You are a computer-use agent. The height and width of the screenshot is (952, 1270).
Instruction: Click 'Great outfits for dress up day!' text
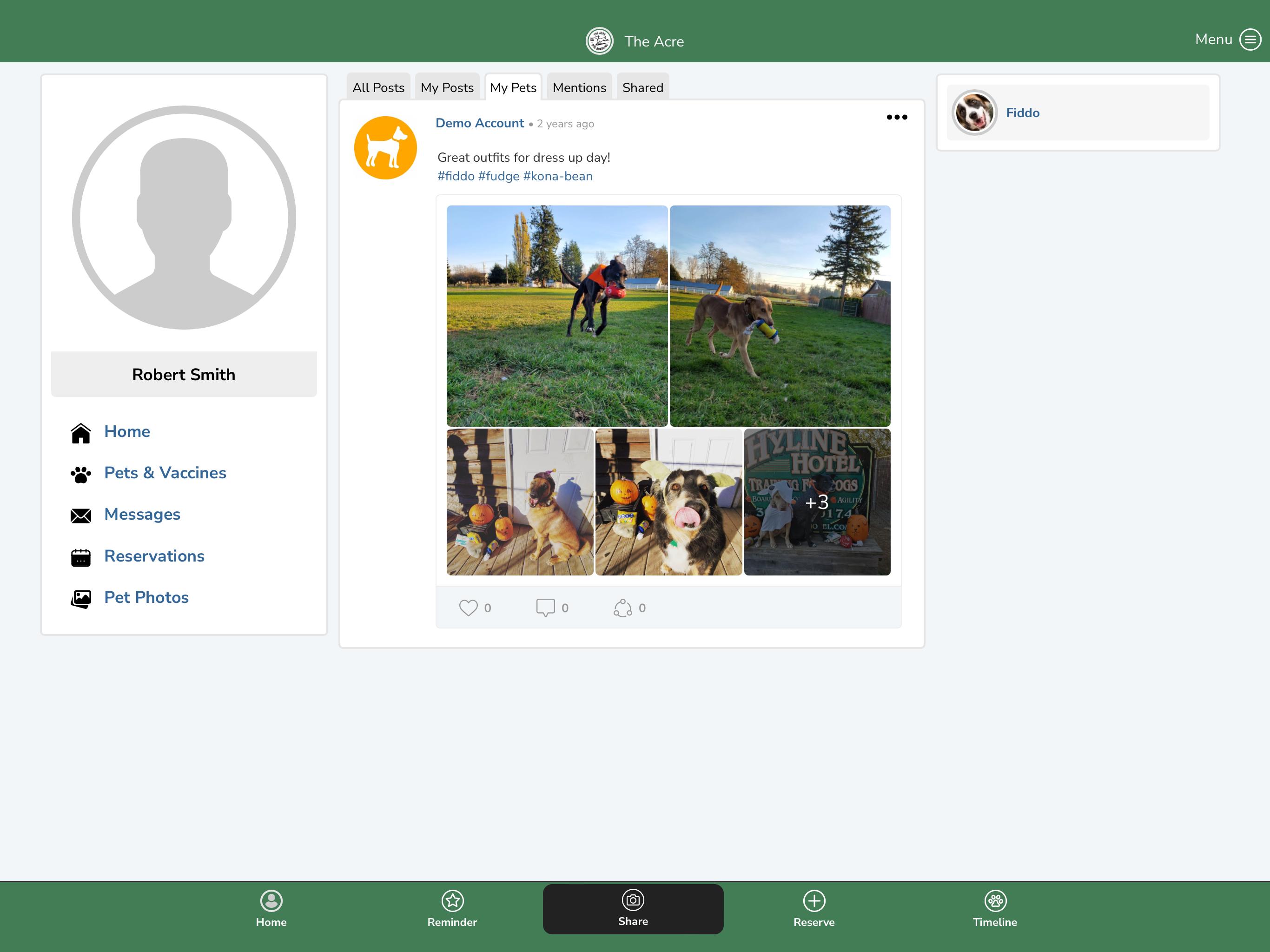coord(523,157)
